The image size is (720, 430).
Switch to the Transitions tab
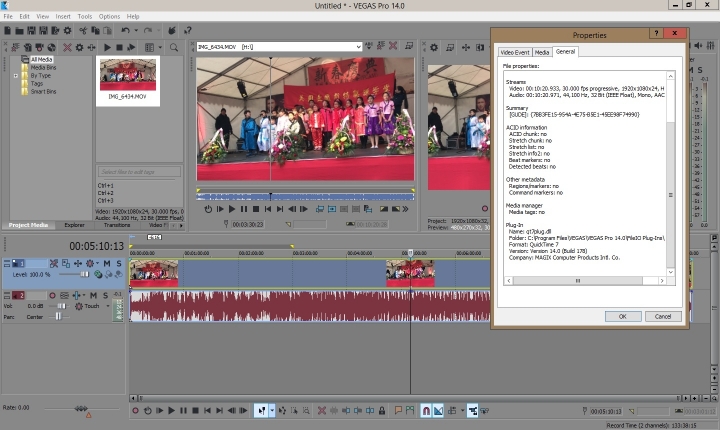pyautogui.click(x=117, y=225)
